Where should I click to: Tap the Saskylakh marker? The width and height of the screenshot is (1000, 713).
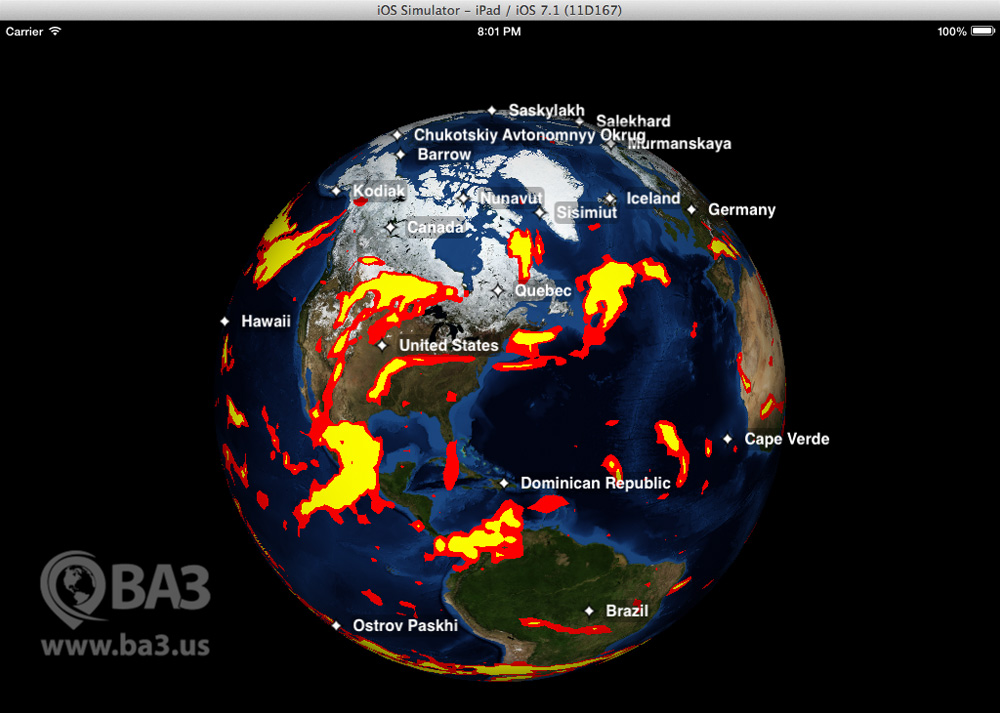tap(492, 111)
